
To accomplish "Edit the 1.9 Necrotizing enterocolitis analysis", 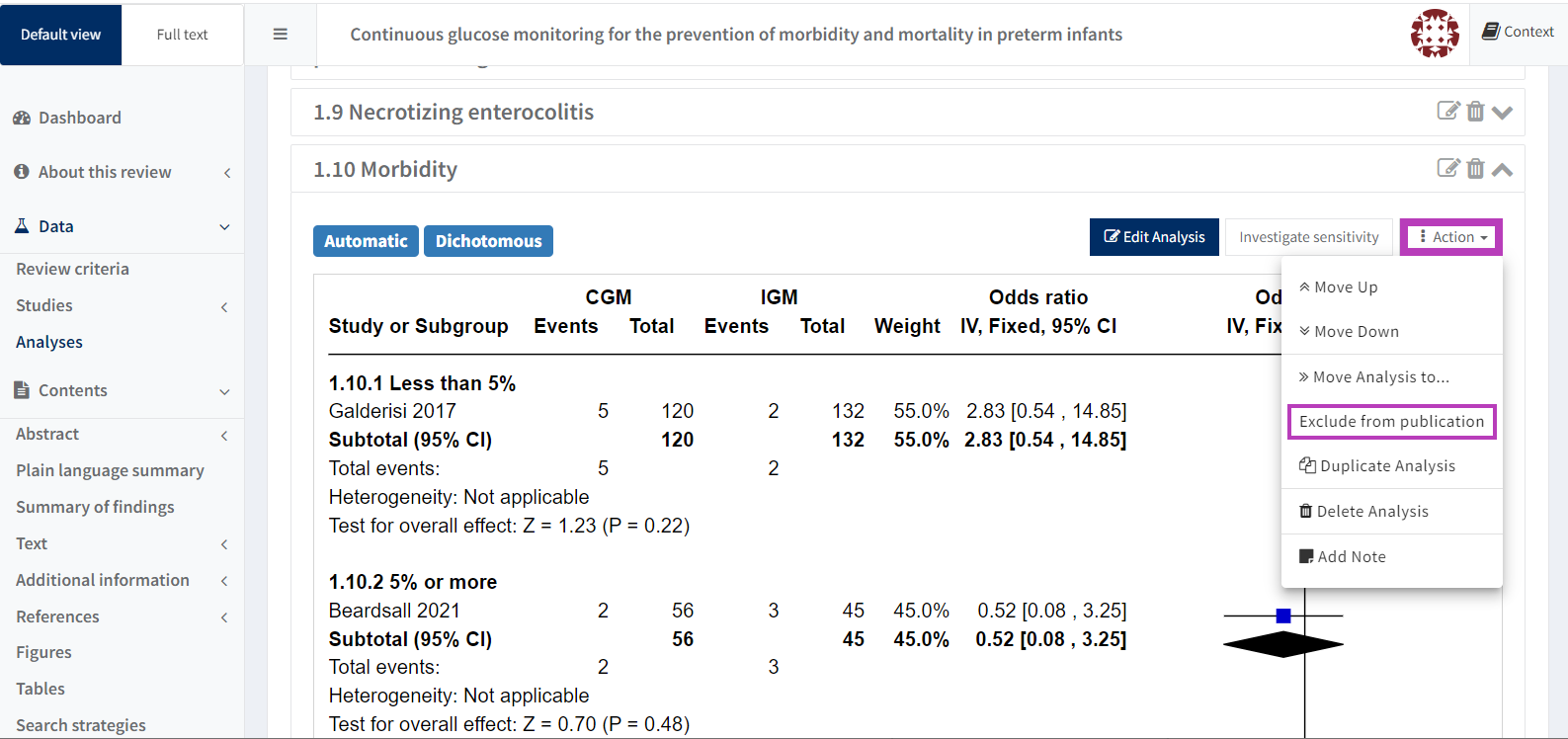I will 1447,111.
